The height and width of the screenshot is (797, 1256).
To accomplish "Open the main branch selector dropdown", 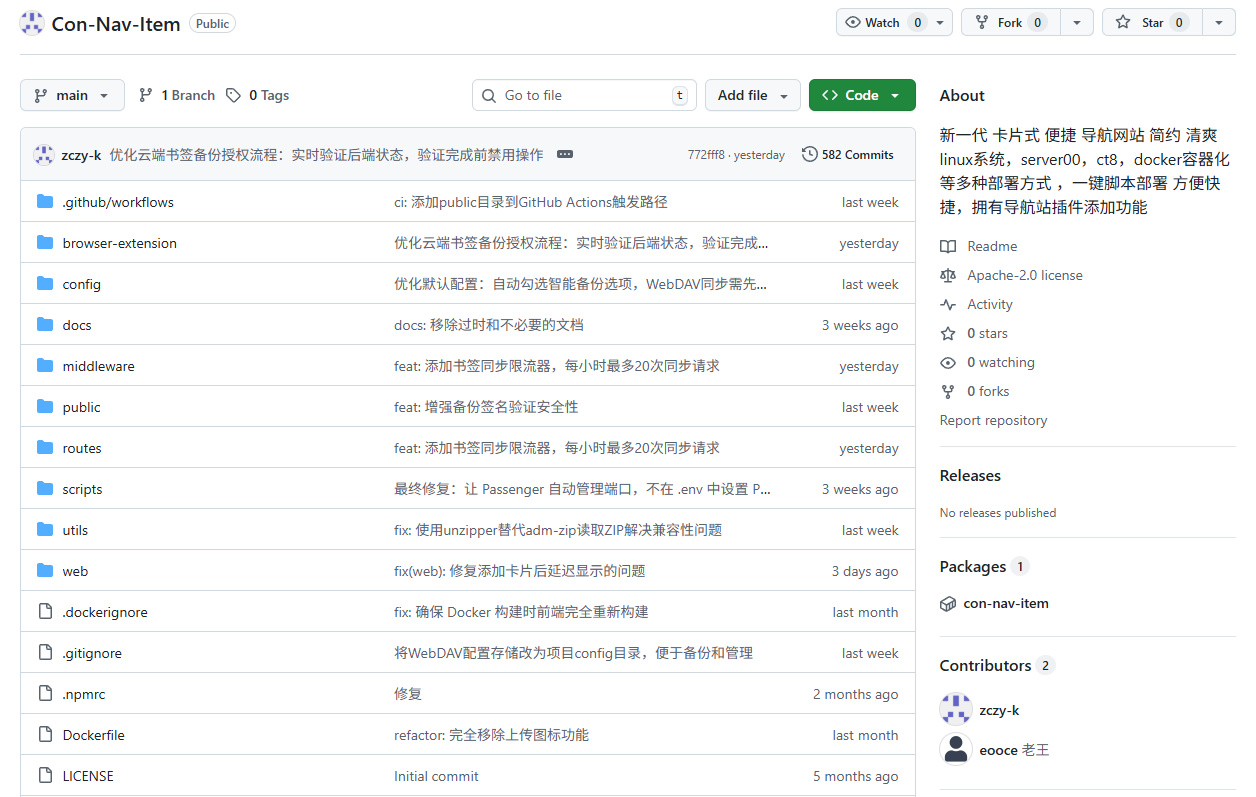I will point(72,96).
